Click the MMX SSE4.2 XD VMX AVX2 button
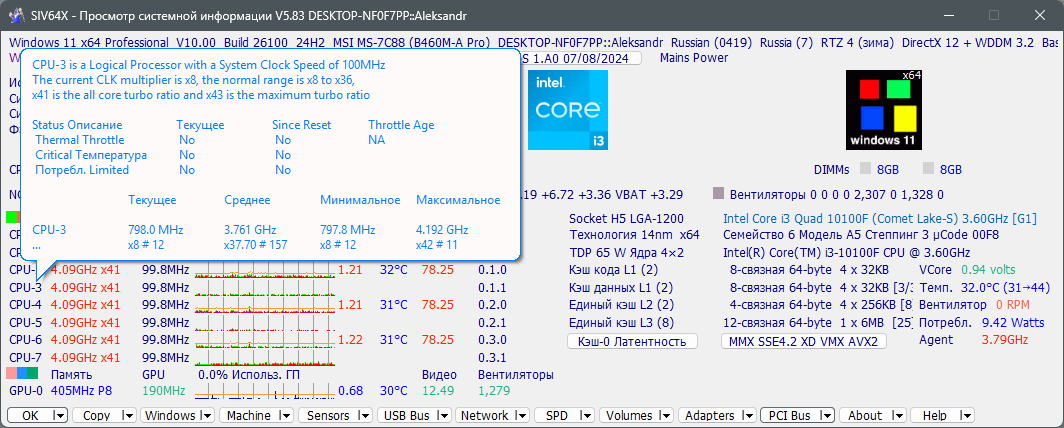 pos(803,341)
